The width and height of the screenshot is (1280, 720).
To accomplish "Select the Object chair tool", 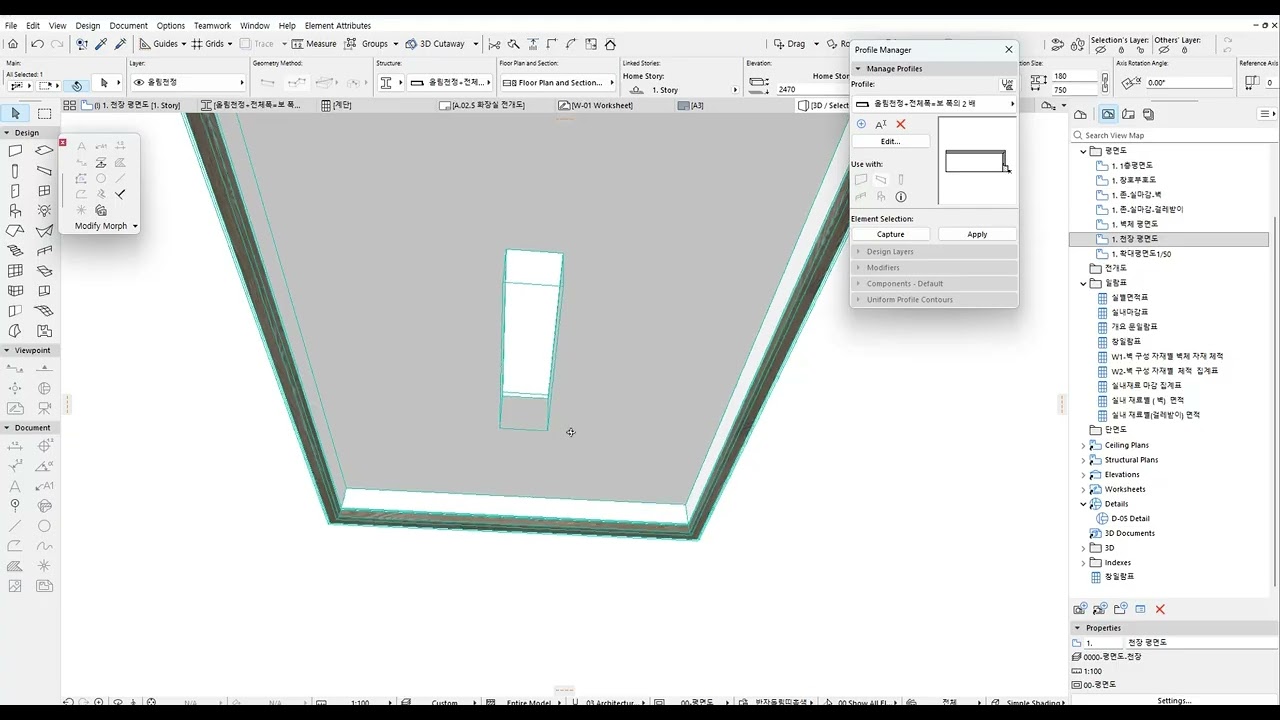I will 15,211.
